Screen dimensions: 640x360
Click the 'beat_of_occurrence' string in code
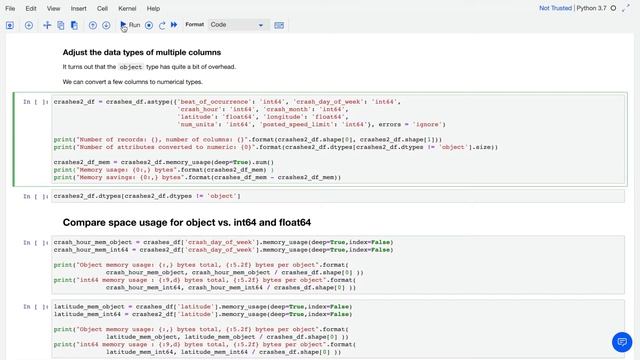click(215, 102)
